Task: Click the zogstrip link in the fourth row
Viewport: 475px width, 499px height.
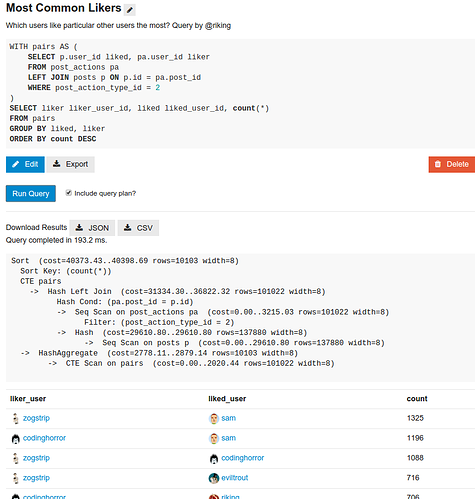Action: pos(36,478)
